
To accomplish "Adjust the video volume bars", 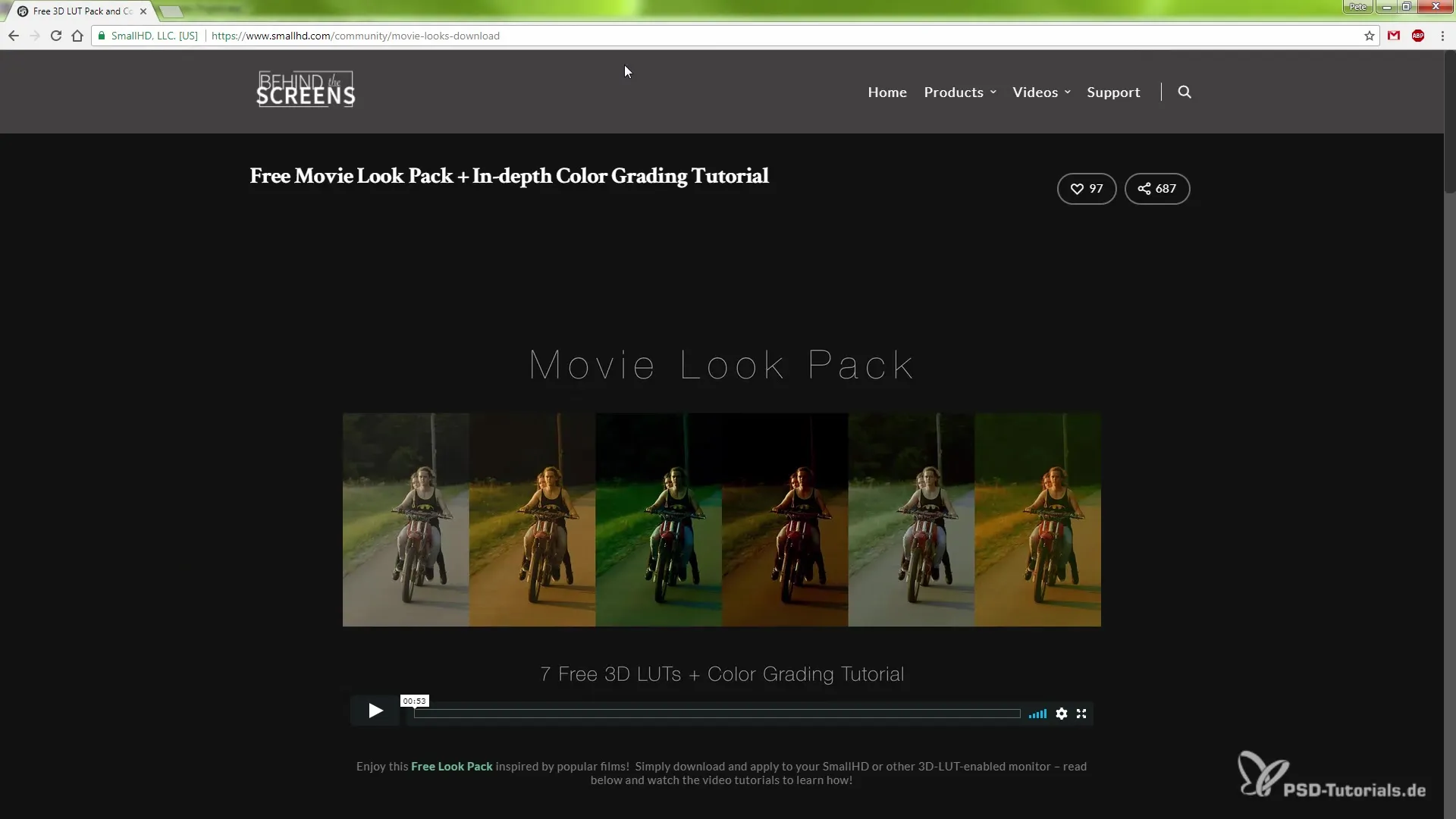I will (x=1037, y=714).
